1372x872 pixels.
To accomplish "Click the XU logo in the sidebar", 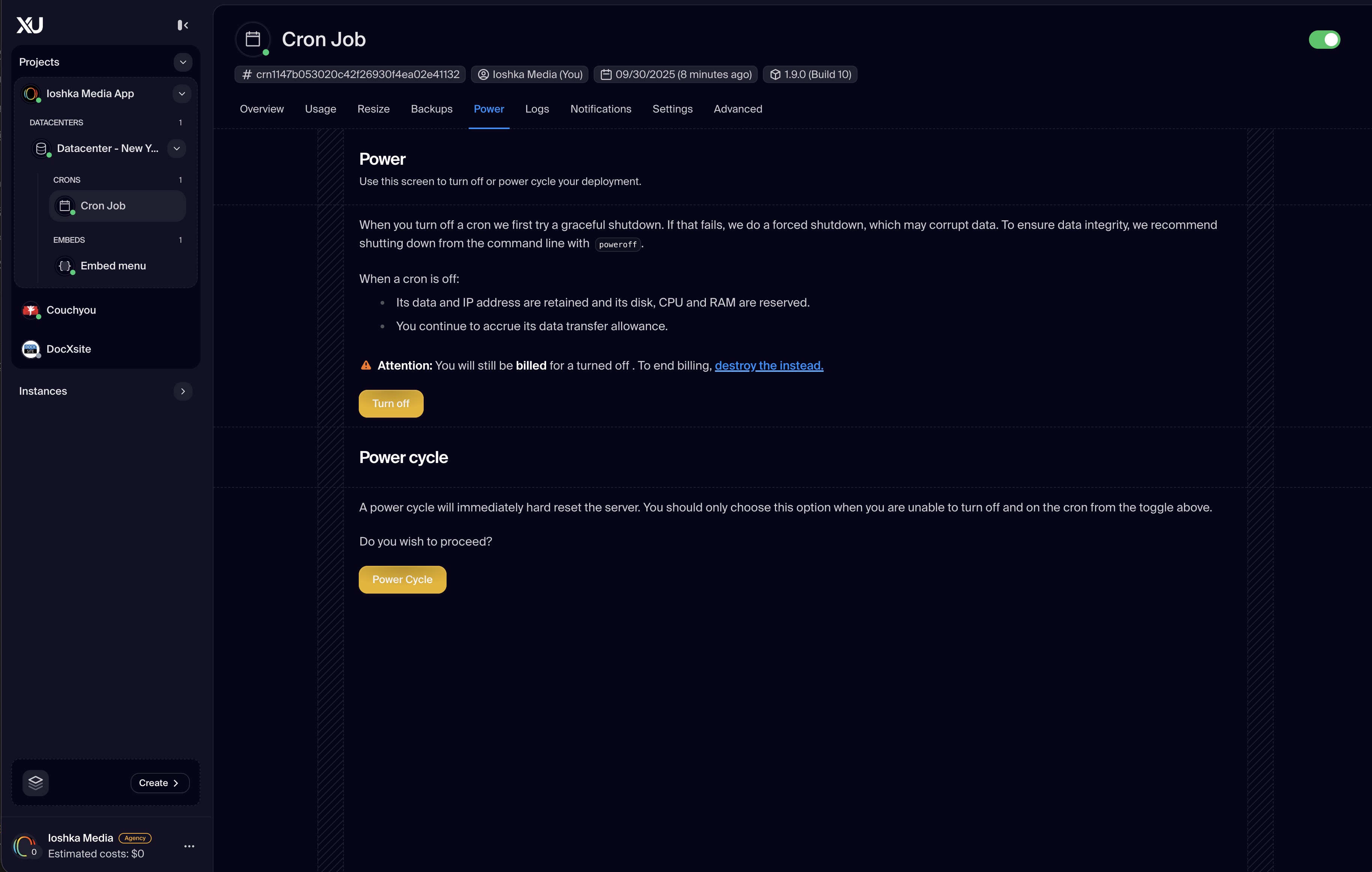I will coord(30,25).
